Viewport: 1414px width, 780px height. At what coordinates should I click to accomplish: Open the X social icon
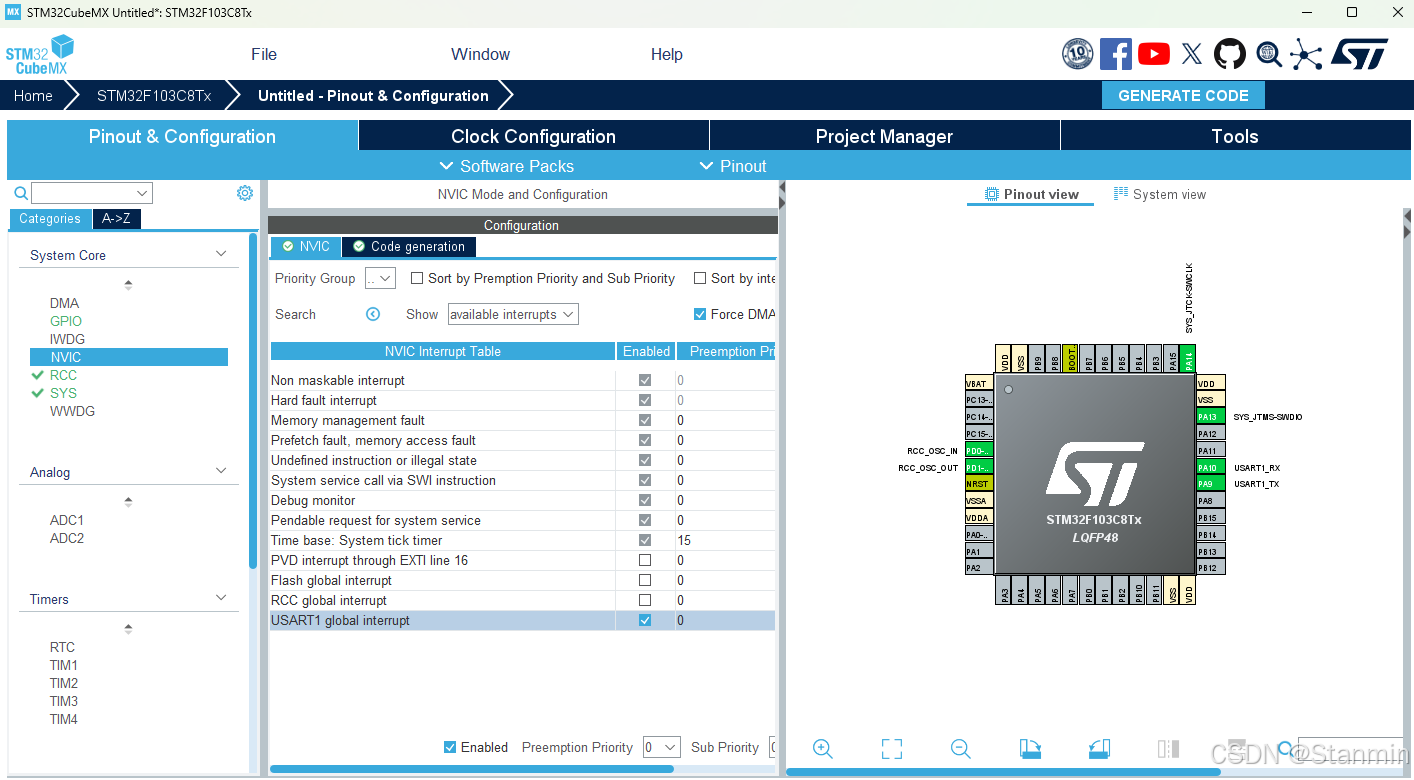click(x=1192, y=54)
